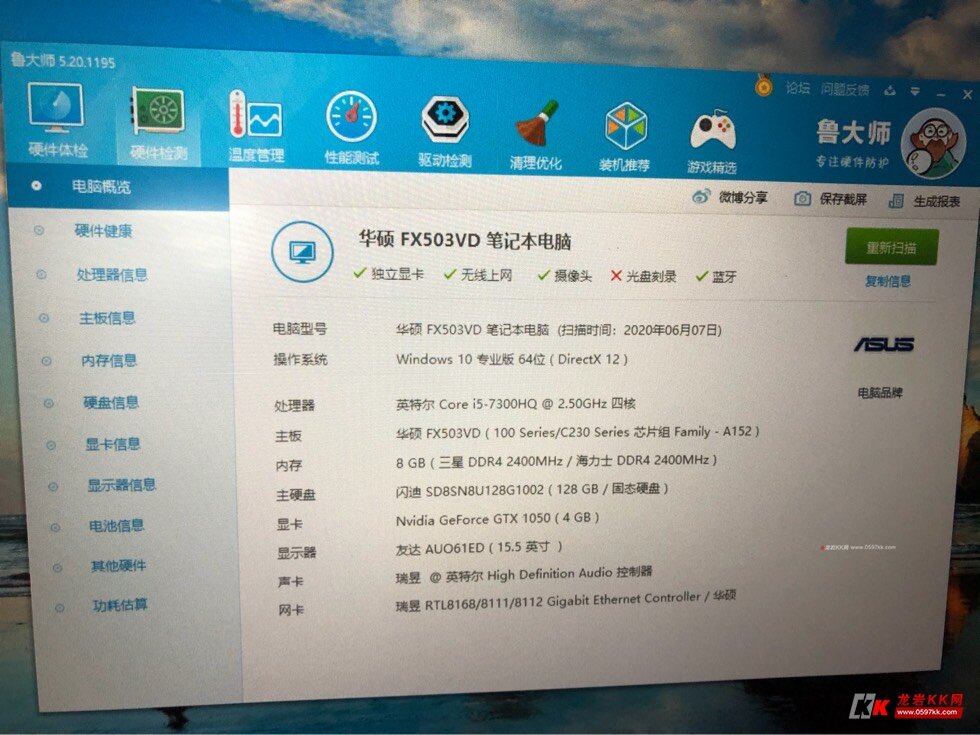The height and width of the screenshot is (735, 980).
Task: Launch 性能测试 performance test gauge icon
Action: point(351,128)
